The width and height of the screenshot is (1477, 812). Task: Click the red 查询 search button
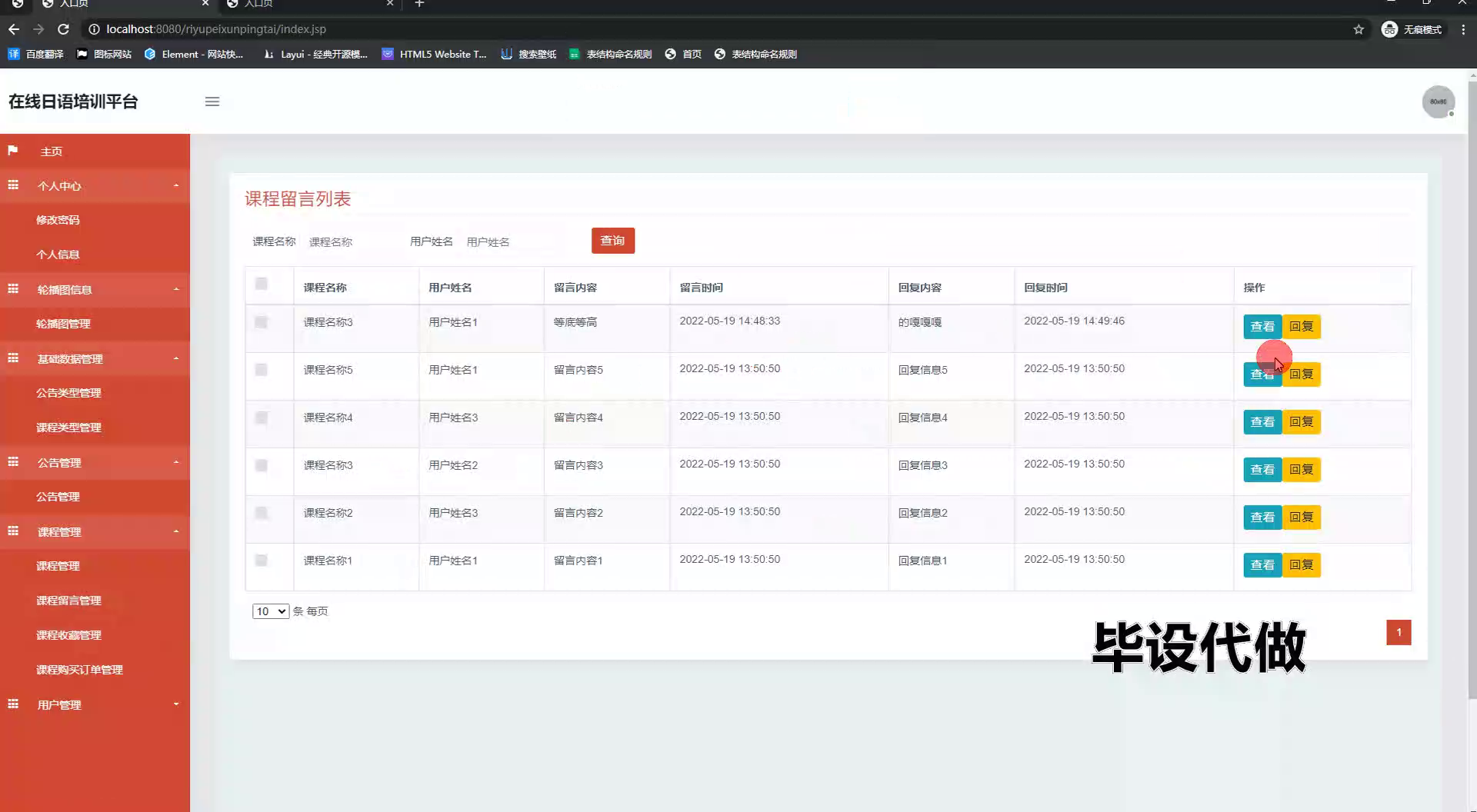(x=613, y=241)
